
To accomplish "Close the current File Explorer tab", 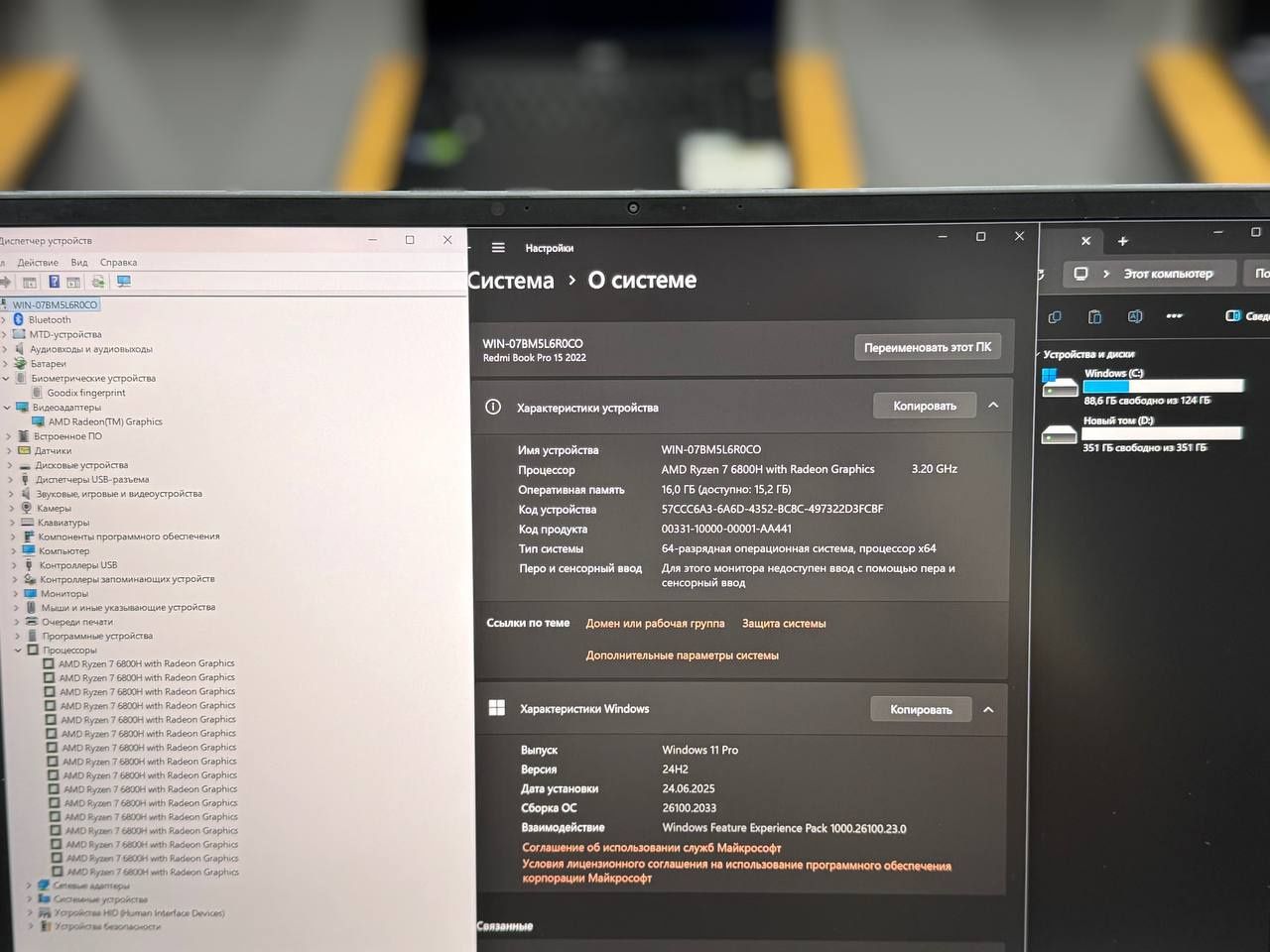I will point(1085,241).
